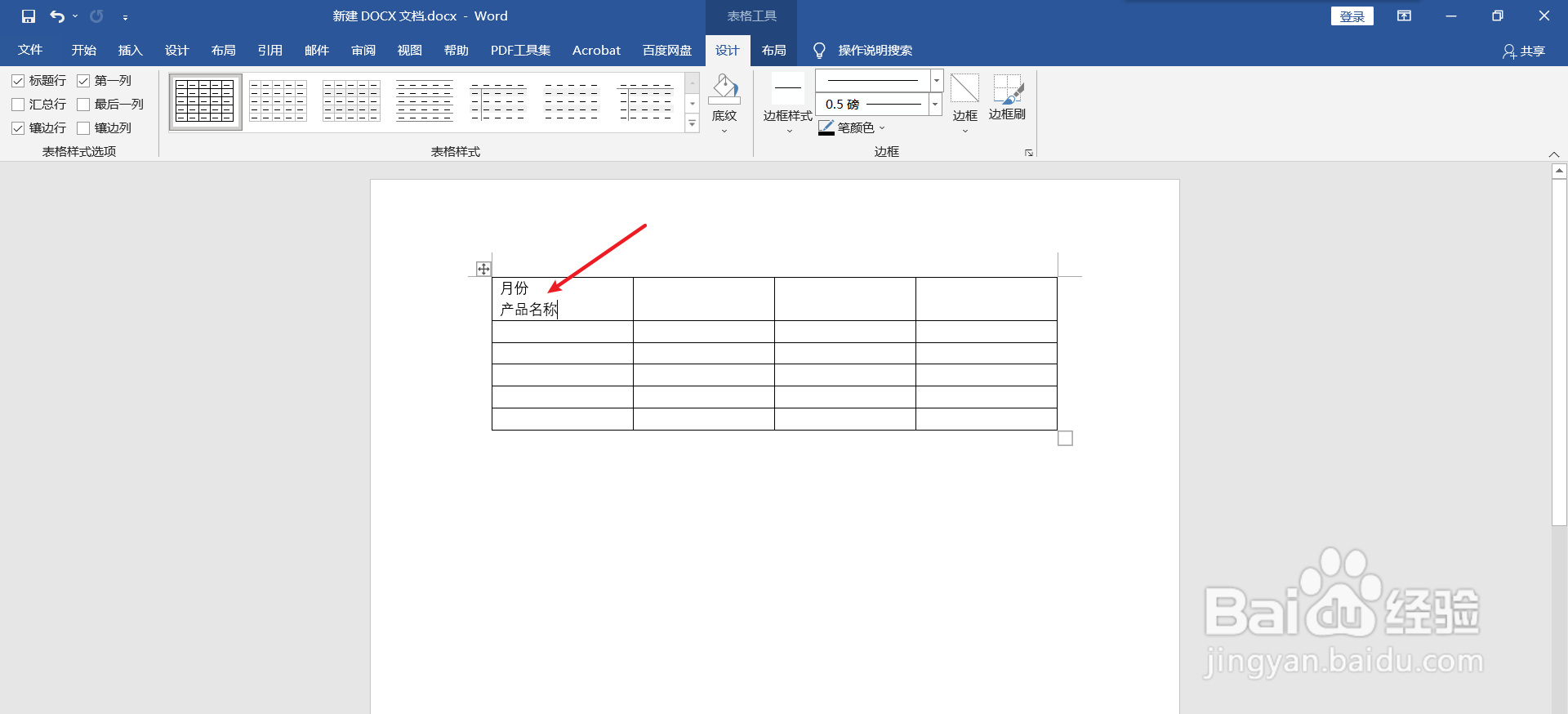Click the table move handle icon
1568x714 pixels.
click(x=483, y=269)
